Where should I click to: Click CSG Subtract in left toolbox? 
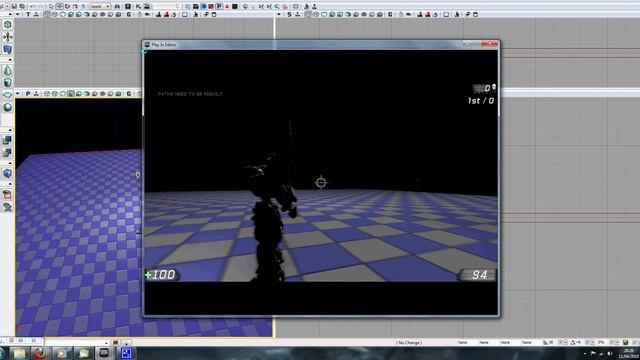pyautogui.click(x=7, y=153)
